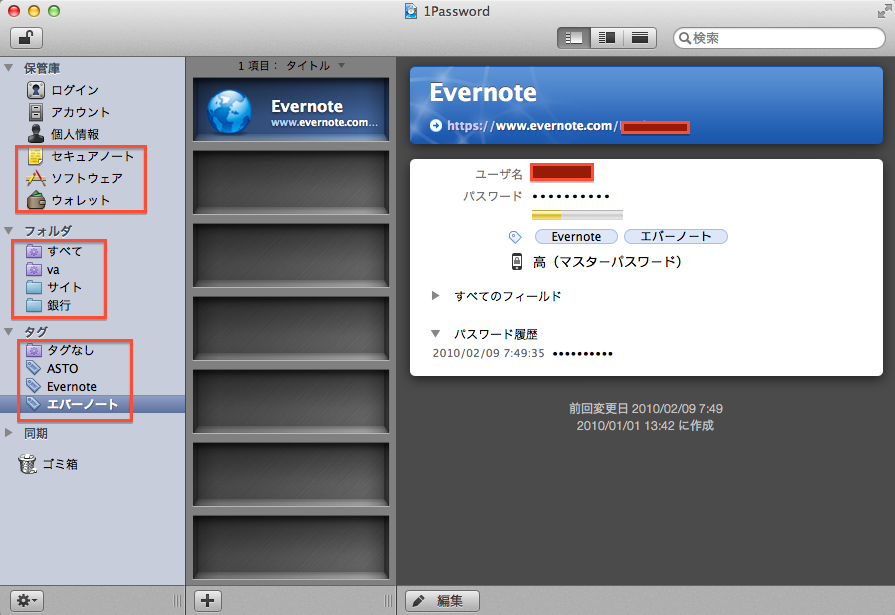Click the エバーノート tag pill in details
The image size is (895, 615).
coord(676,236)
